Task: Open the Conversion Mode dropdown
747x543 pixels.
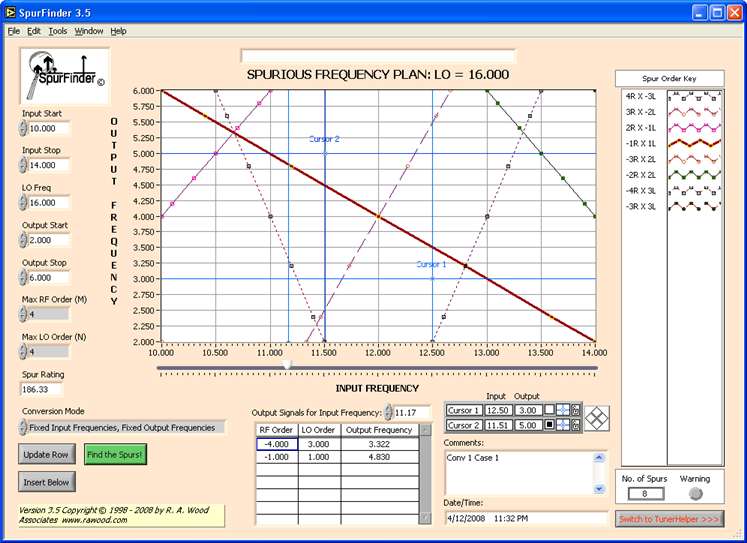Action: click(x=120, y=427)
